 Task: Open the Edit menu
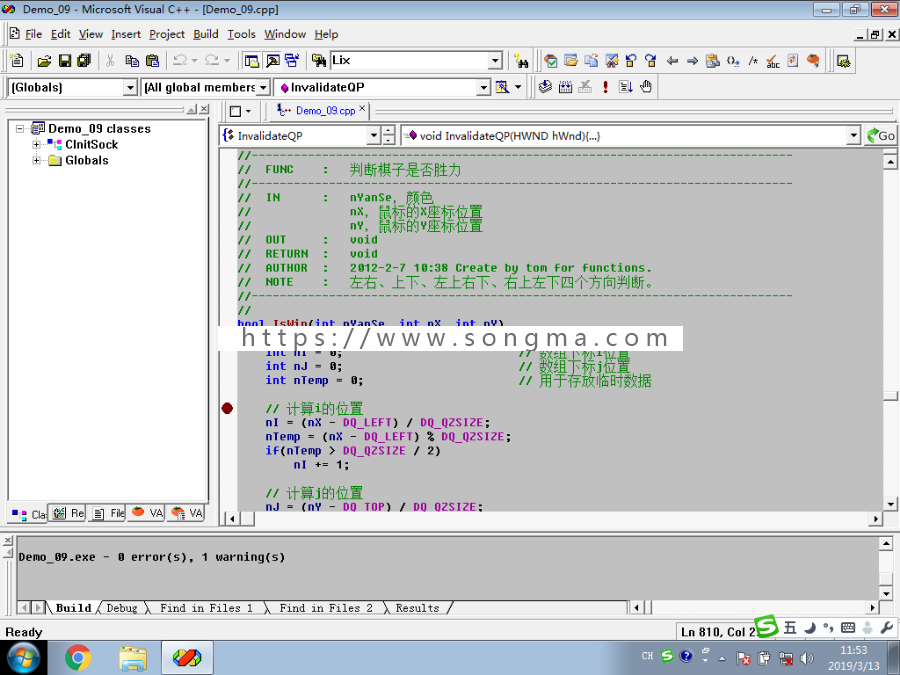pos(60,34)
